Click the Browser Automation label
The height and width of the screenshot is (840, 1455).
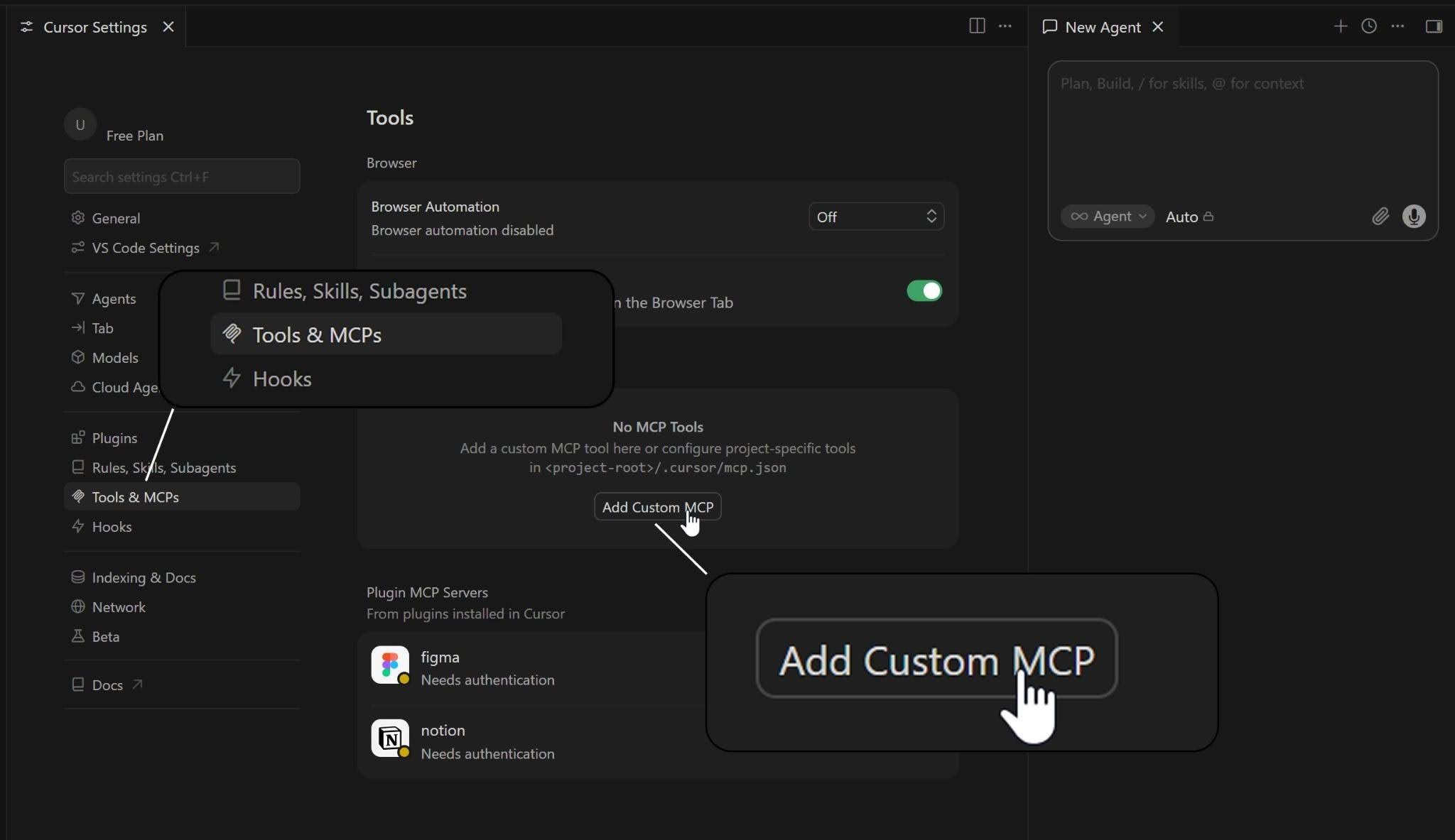[x=435, y=207]
